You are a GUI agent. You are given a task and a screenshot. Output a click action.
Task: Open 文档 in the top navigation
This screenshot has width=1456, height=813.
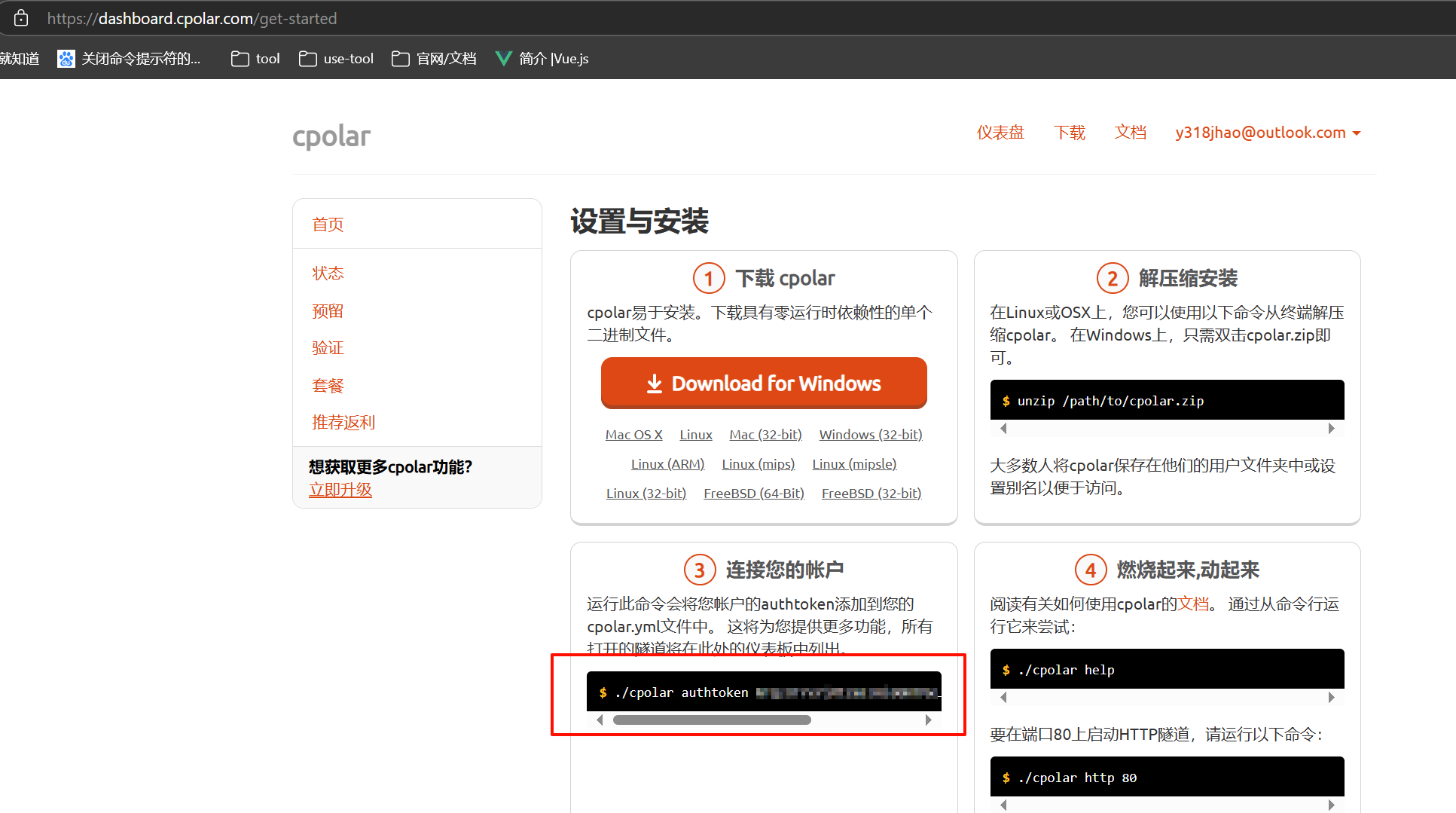coord(1130,133)
